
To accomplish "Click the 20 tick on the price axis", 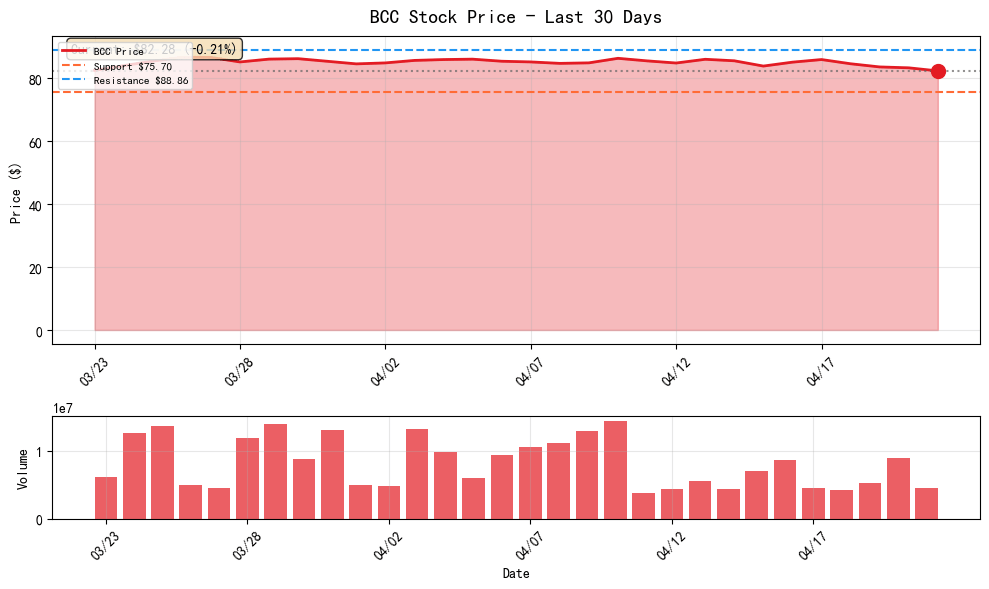I will coord(38,268).
